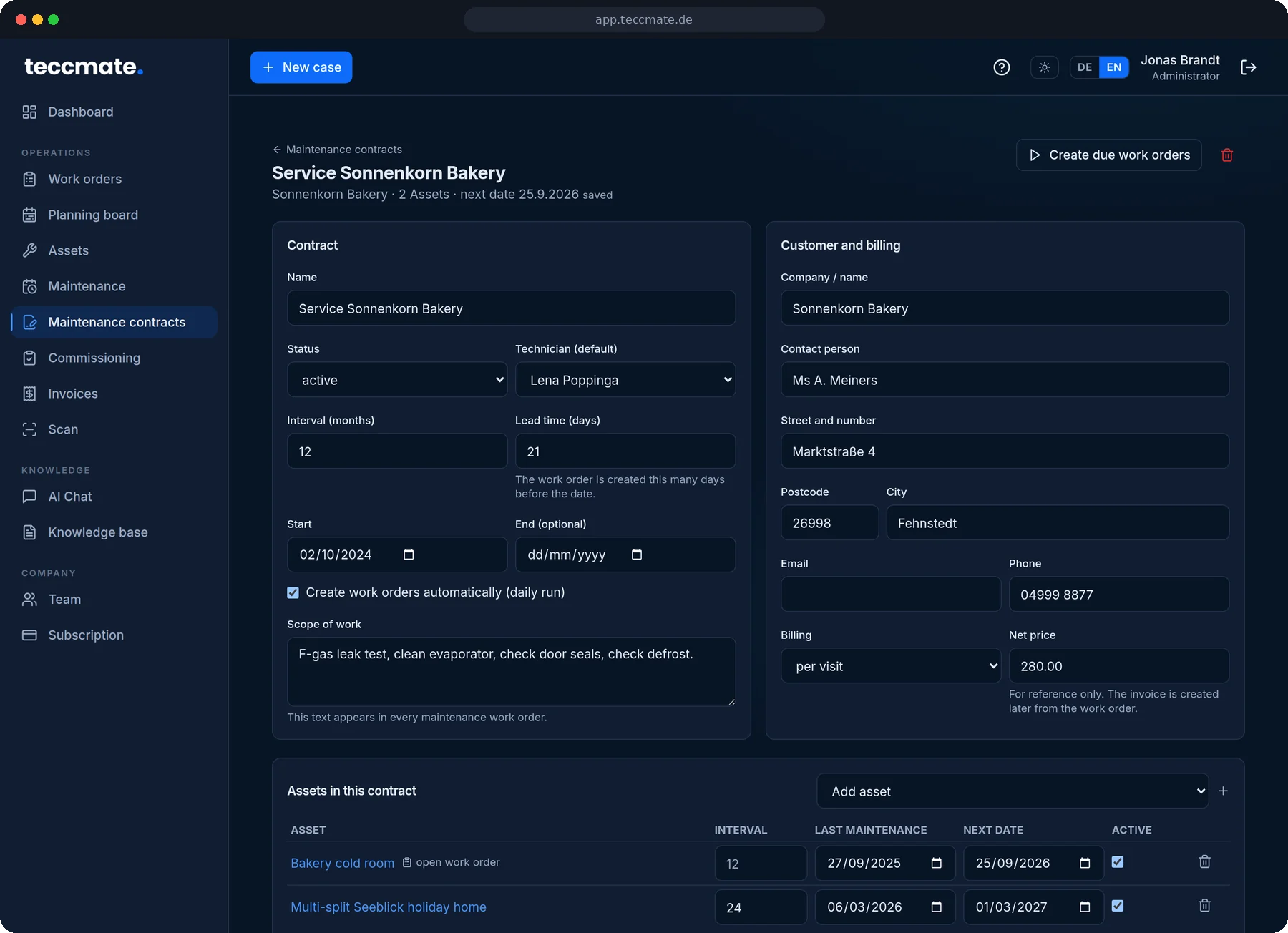Click the Lead time (days) field

point(625,451)
